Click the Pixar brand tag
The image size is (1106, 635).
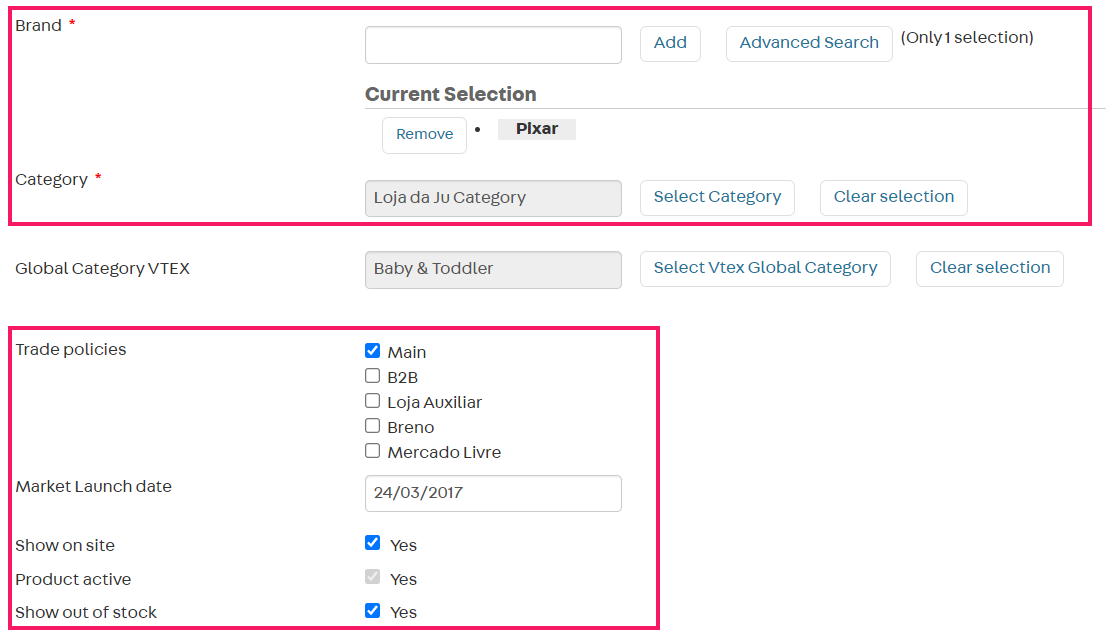[537, 129]
